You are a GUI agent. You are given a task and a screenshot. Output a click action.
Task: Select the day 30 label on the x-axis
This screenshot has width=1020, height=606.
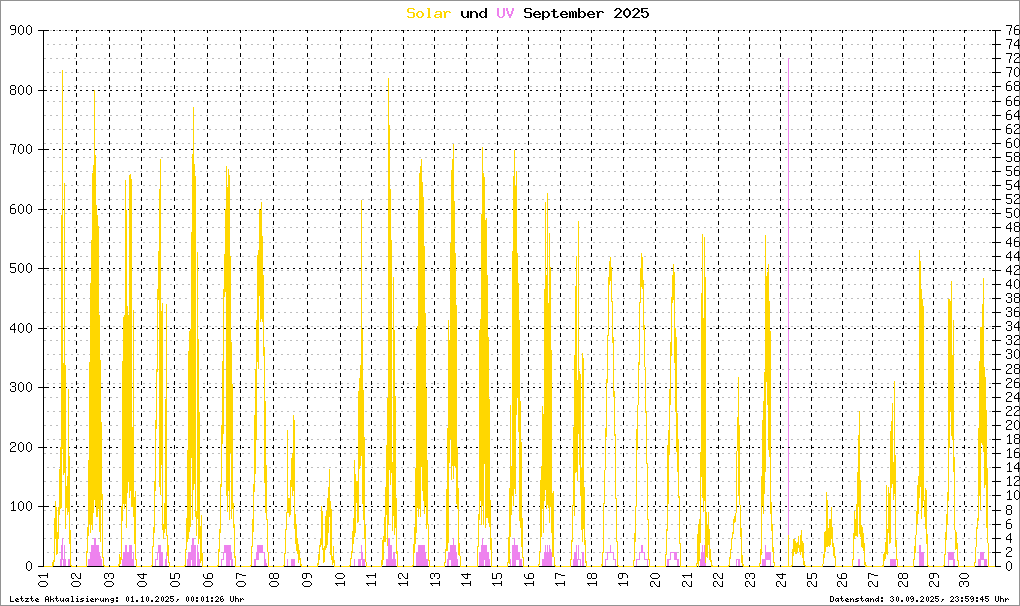pos(964,580)
